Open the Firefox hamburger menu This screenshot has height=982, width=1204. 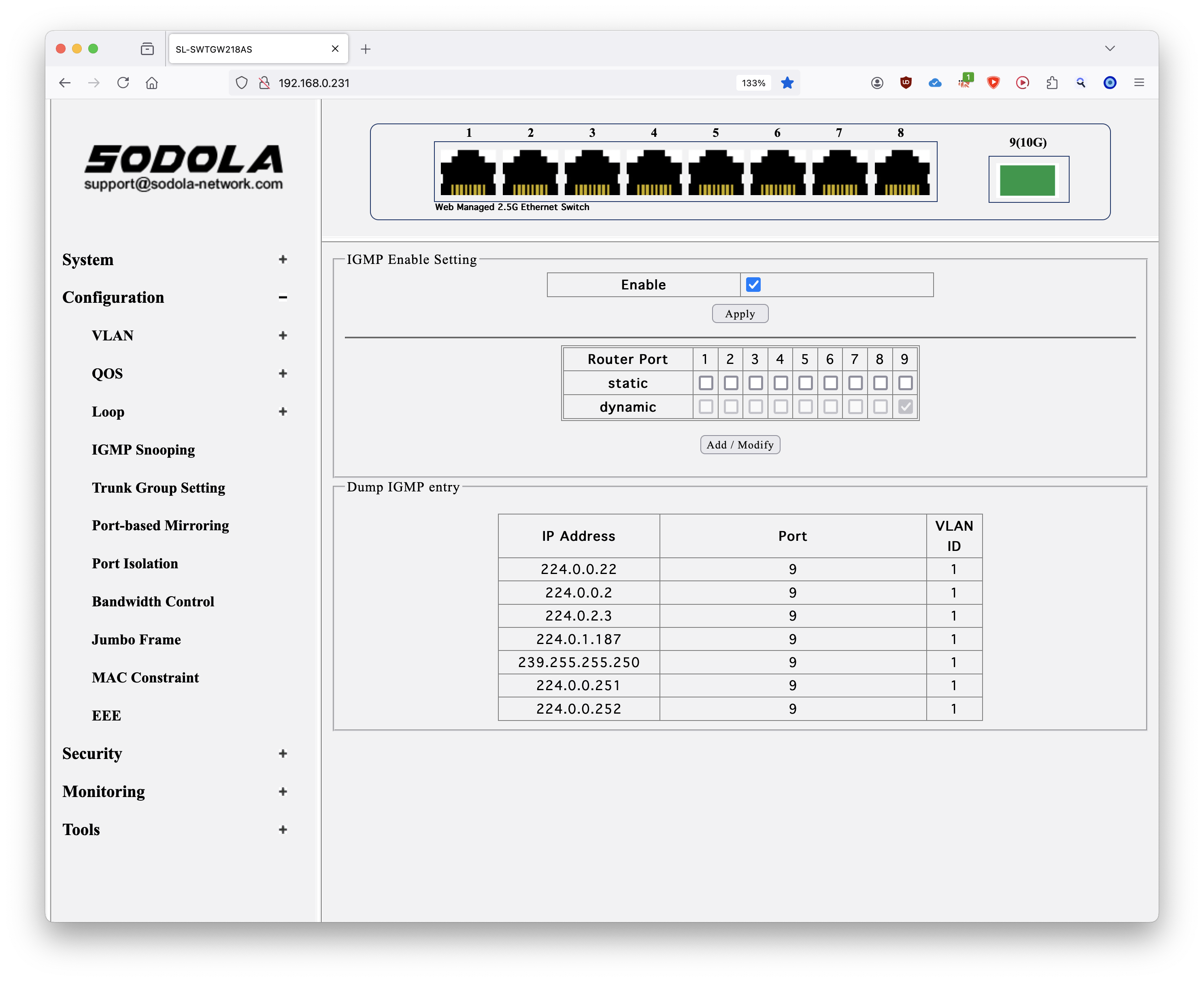point(1139,83)
